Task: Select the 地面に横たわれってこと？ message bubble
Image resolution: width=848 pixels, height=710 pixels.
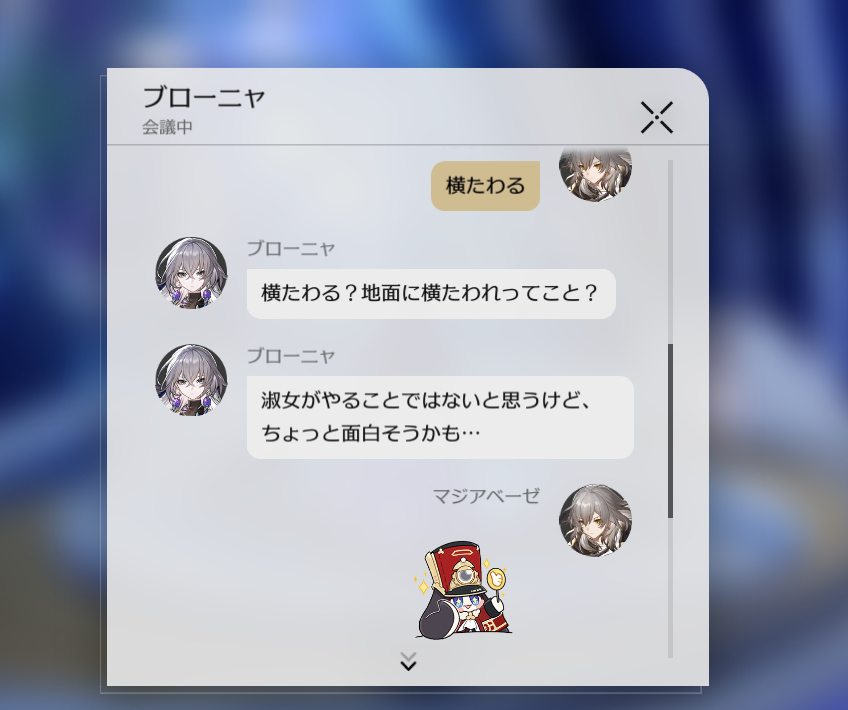Action: (x=431, y=294)
